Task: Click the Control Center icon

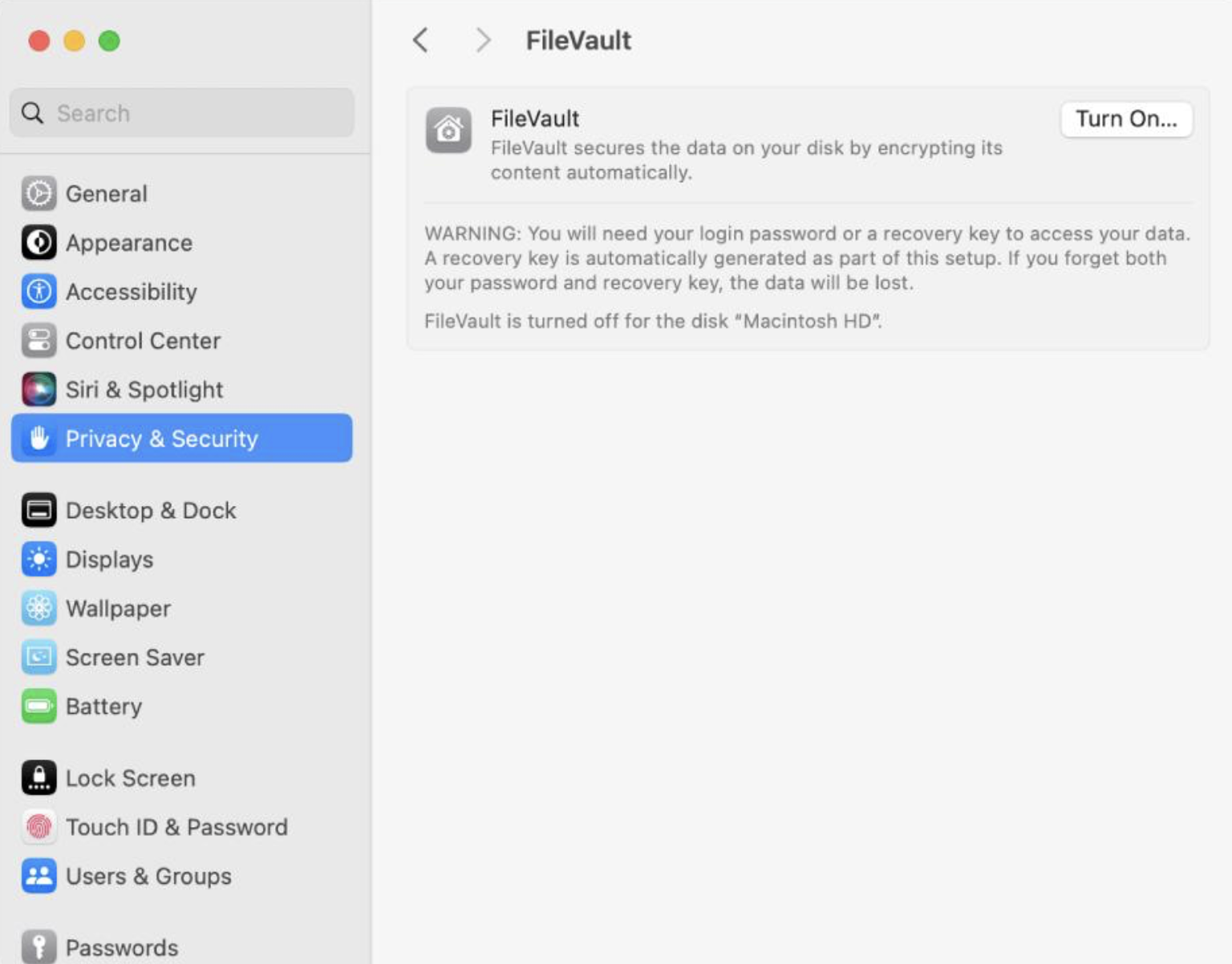Action: 38,340
